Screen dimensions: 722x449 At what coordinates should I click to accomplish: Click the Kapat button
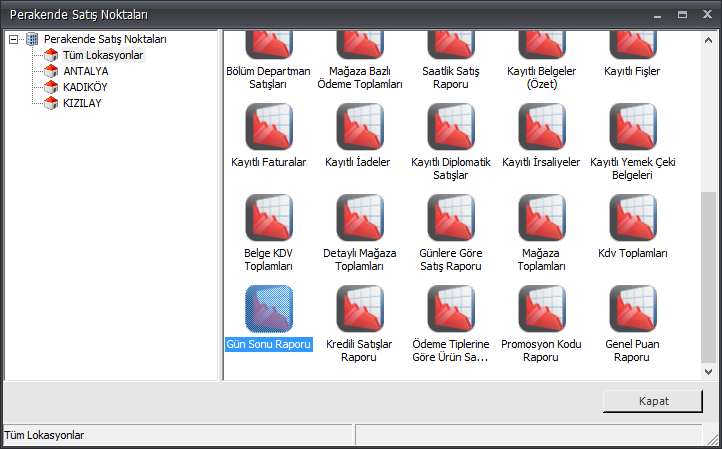click(x=653, y=401)
